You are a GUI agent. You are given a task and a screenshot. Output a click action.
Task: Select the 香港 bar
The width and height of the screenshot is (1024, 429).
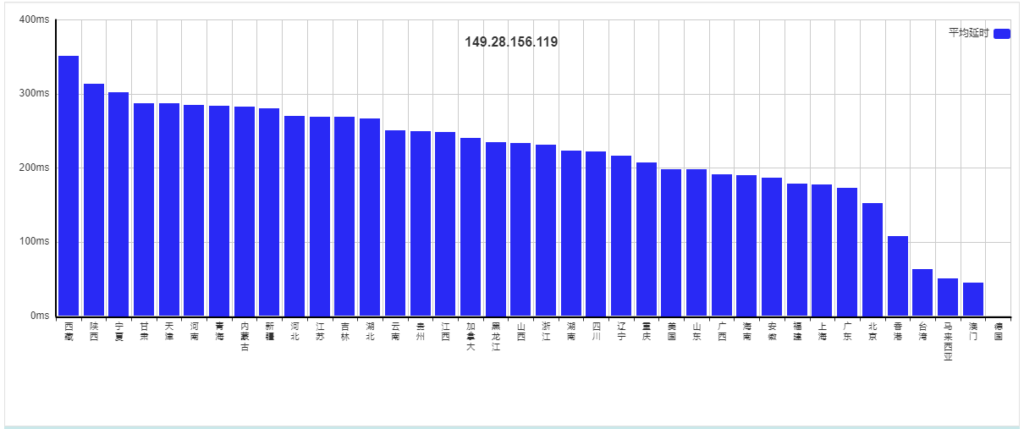click(x=897, y=276)
